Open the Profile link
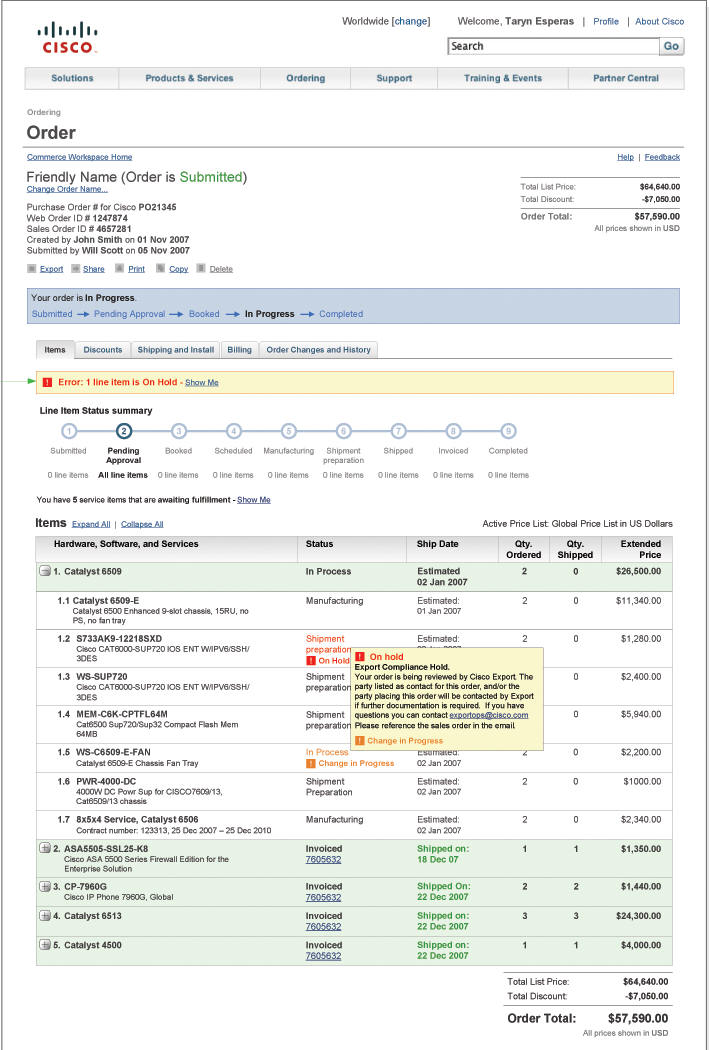Image resolution: width=709 pixels, height=1050 pixels. (x=606, y=21)
